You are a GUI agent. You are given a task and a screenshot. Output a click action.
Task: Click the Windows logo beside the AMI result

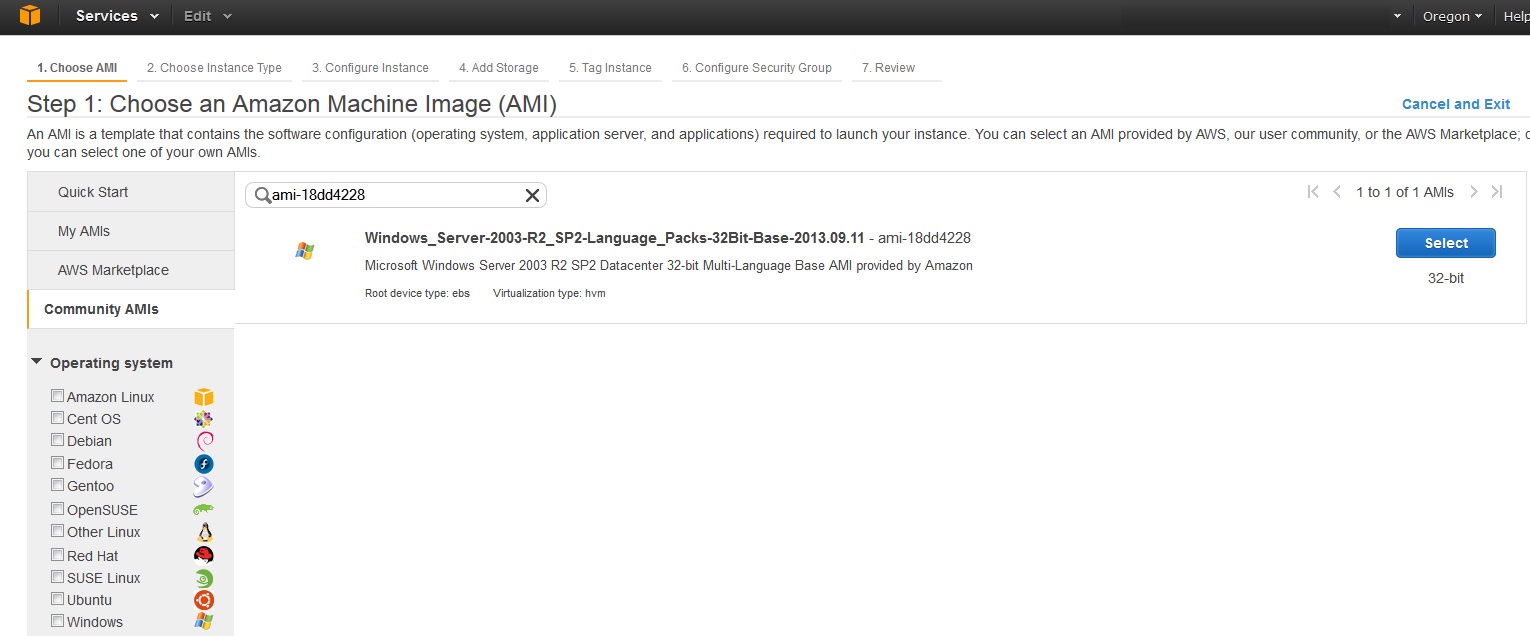coord(305,251)
